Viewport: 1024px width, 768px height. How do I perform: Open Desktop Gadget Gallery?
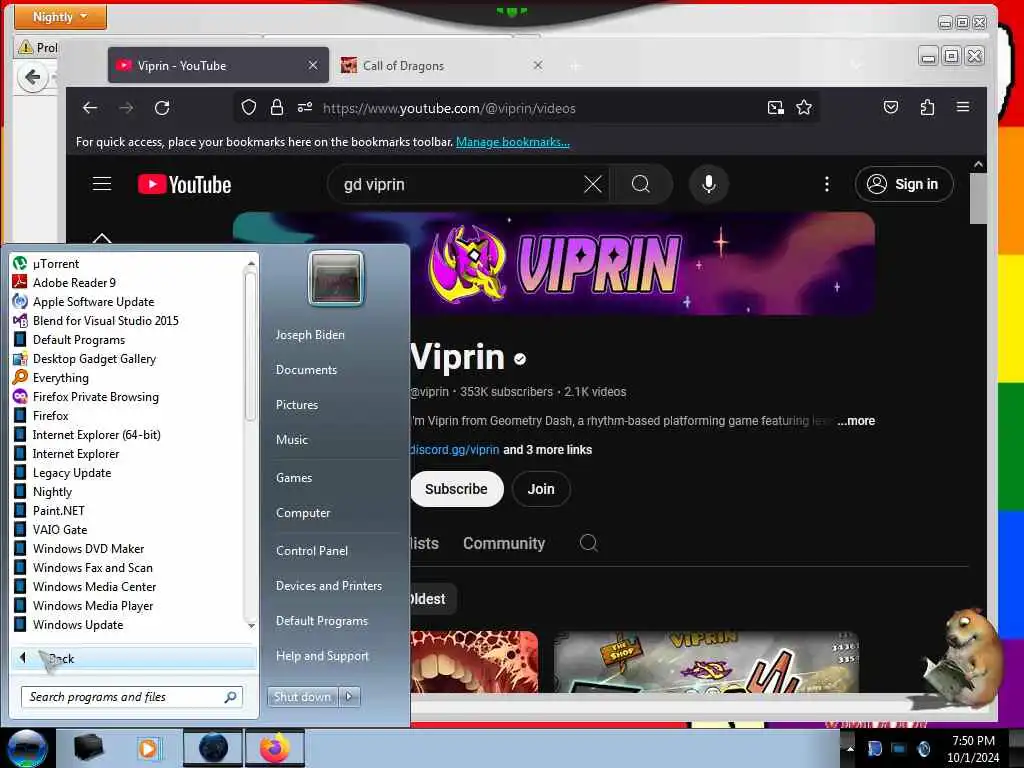95,359
